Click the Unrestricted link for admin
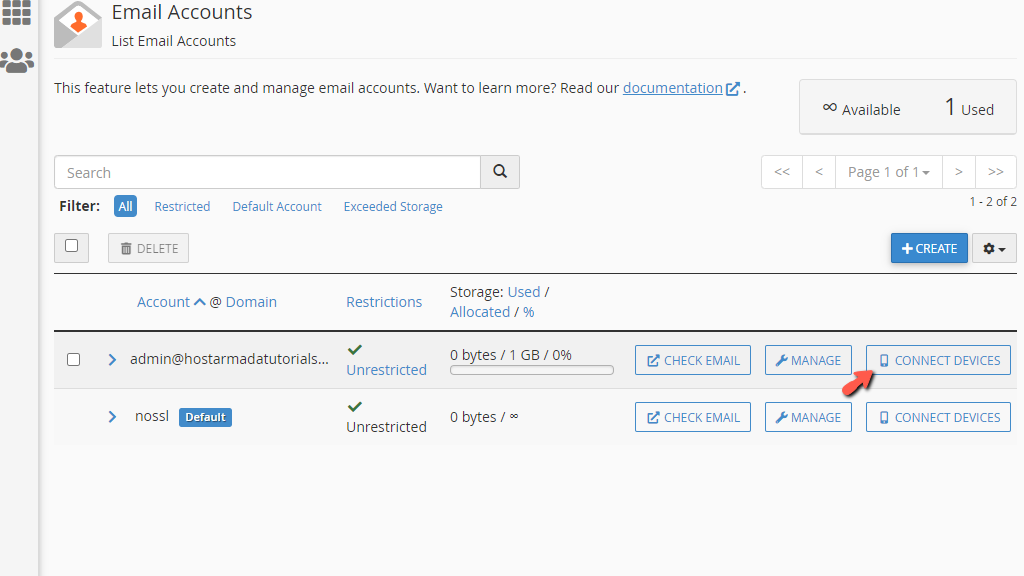This screenshot has height=576, width=1024. point(386,370)
